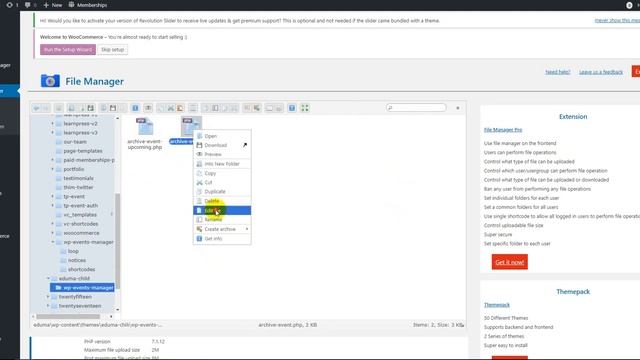Click the New folder toolbar icon
This screenshot has height=360, width=640.
[71, 108]
